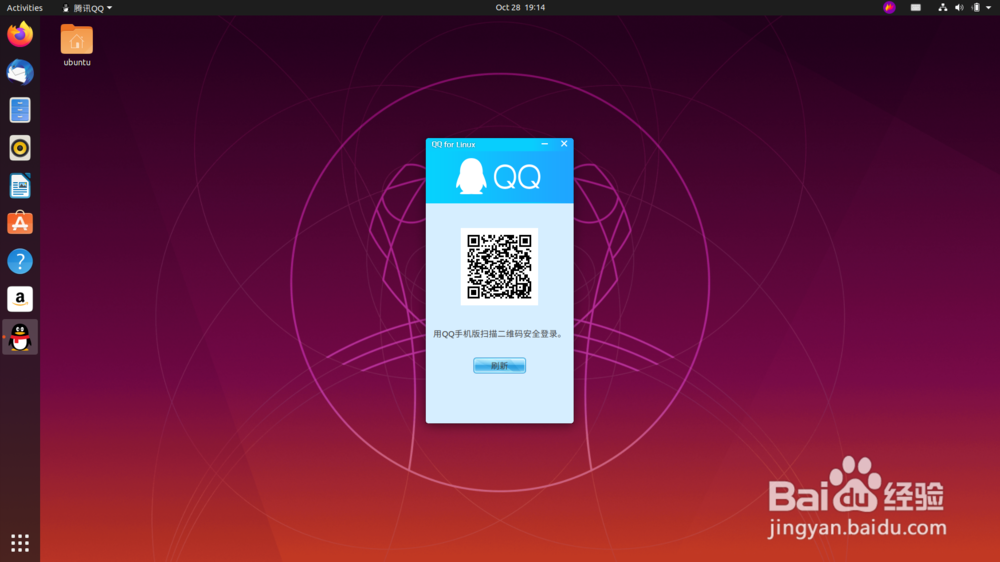The height and width of the screenshot is (562, 1000).
Task: Click the login QR code image
Action: click(499, 267)
